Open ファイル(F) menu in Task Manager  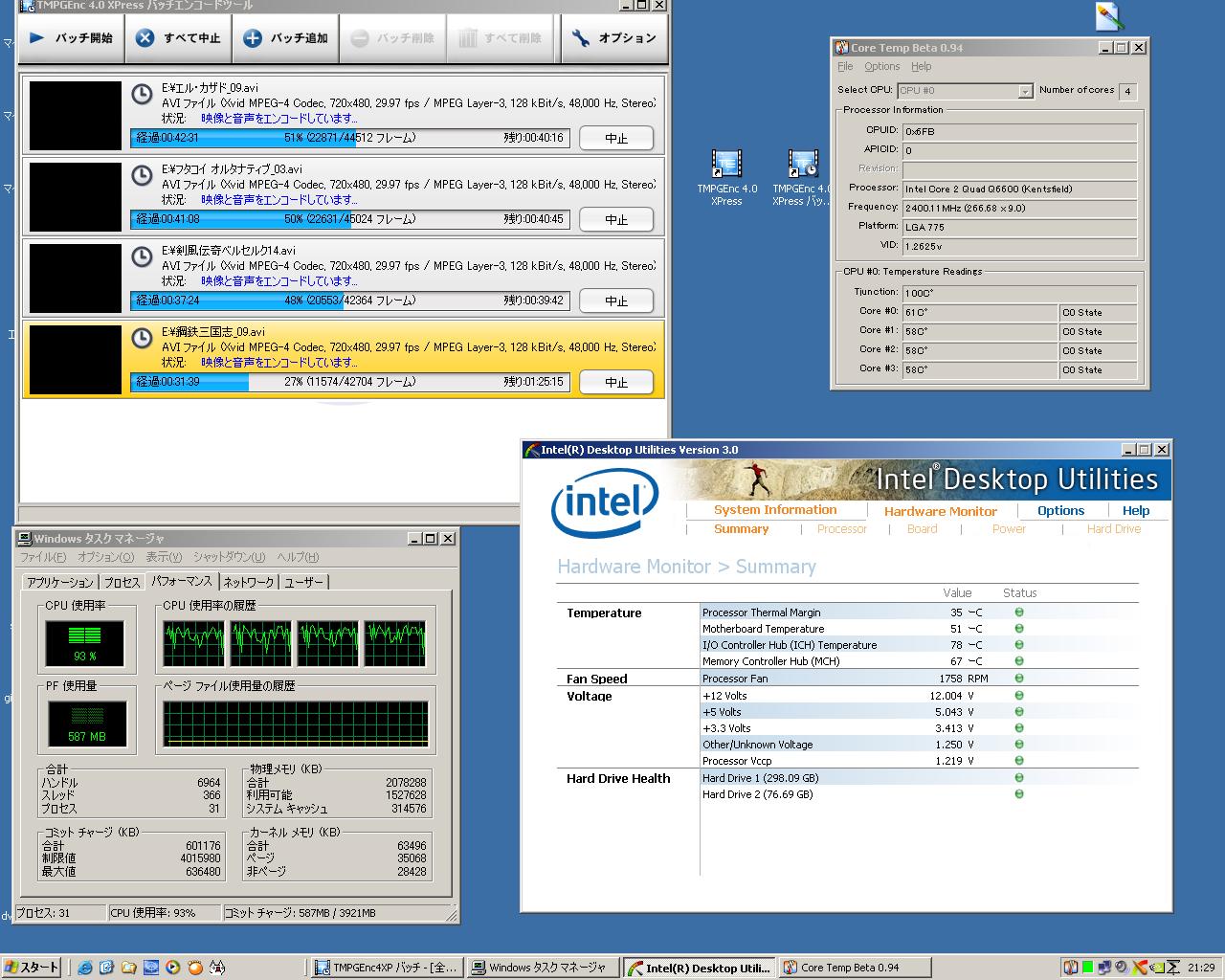pos(43,557)
